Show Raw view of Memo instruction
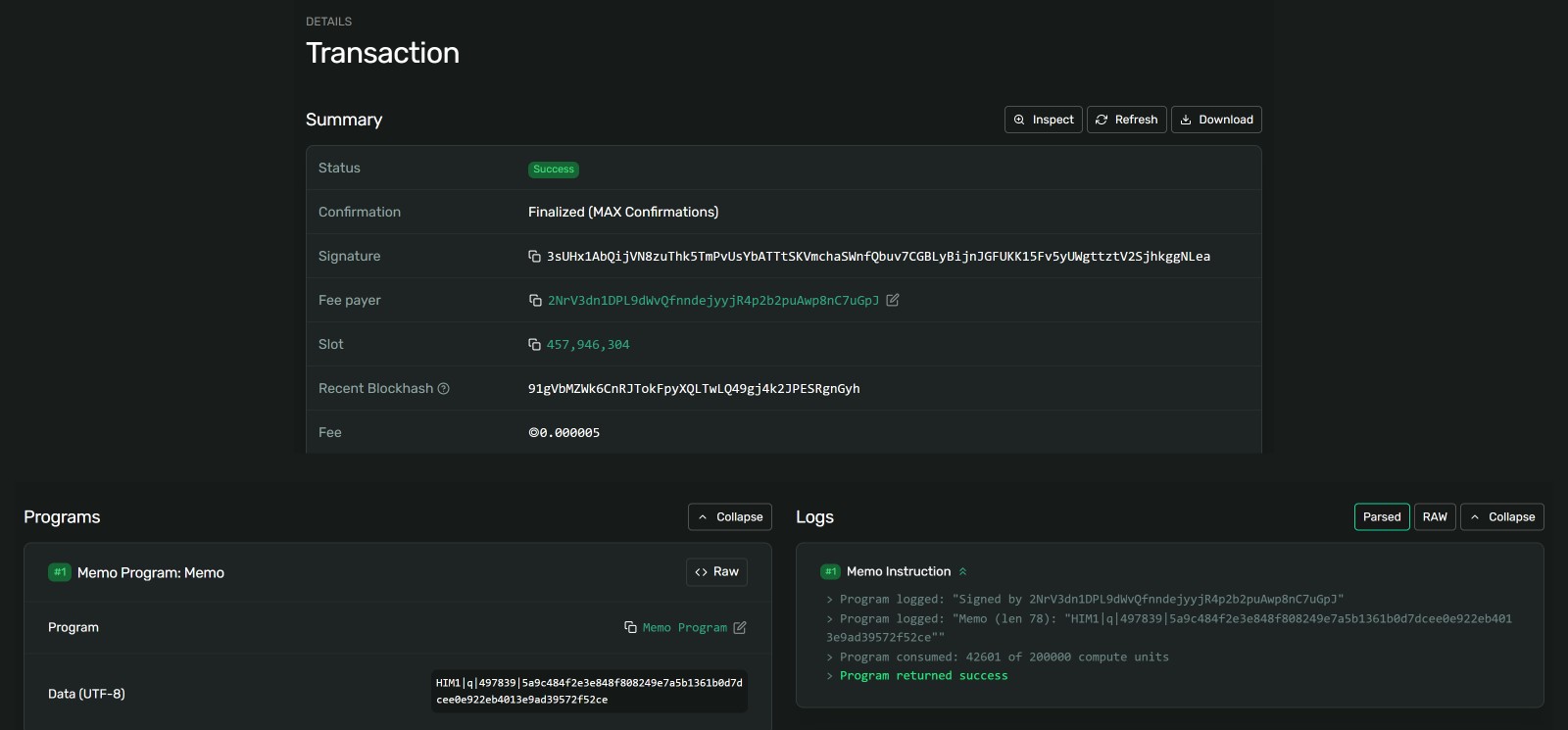1568x730 pixels. coord(716,572)
